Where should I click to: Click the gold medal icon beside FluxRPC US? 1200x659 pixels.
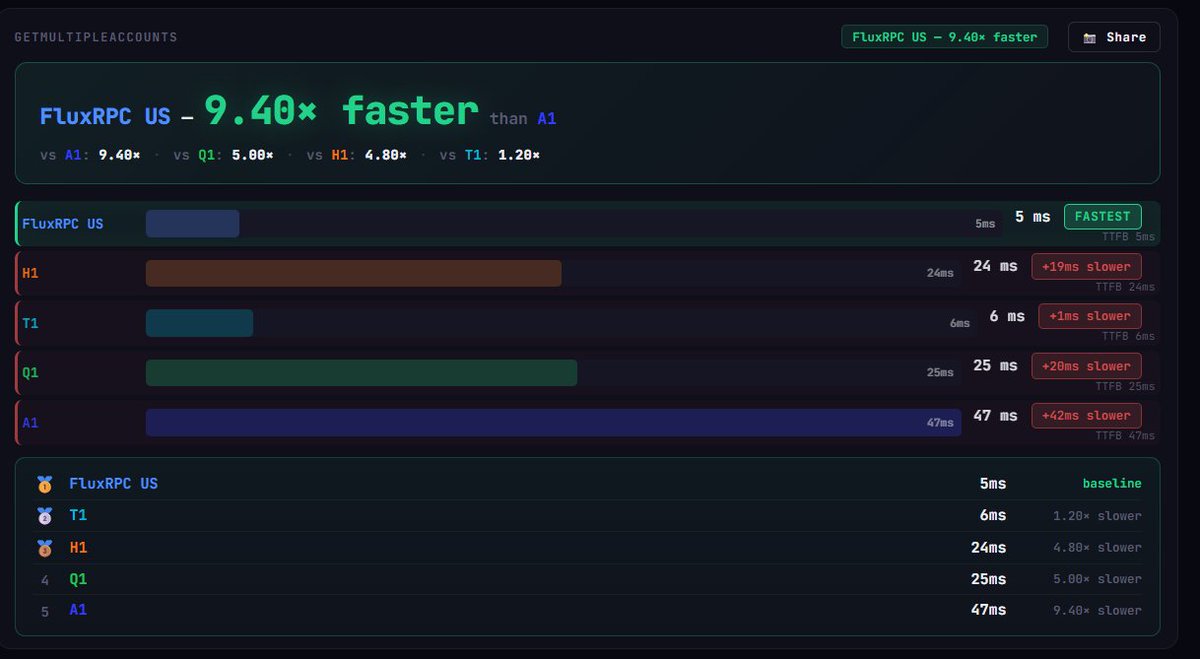pos(44,484)
